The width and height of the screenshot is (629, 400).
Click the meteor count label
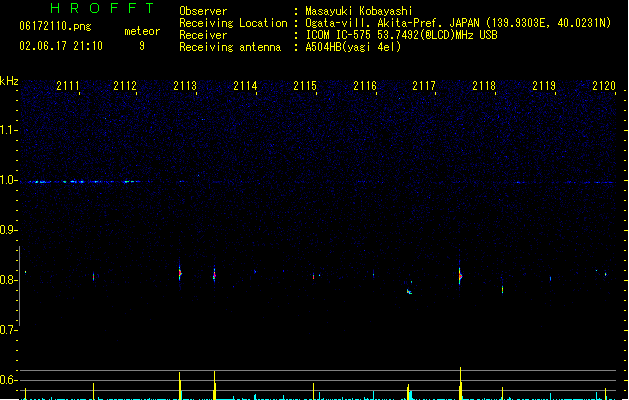click(142, 31)
